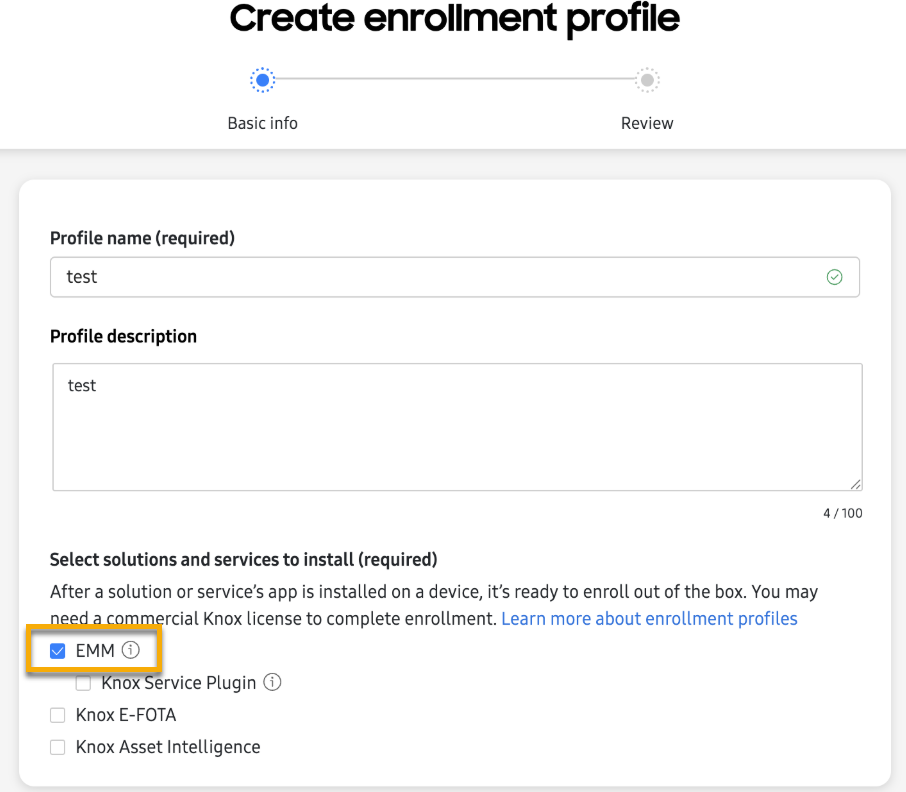
Task: Click the progress line between the steps
Action: (455, 79)
